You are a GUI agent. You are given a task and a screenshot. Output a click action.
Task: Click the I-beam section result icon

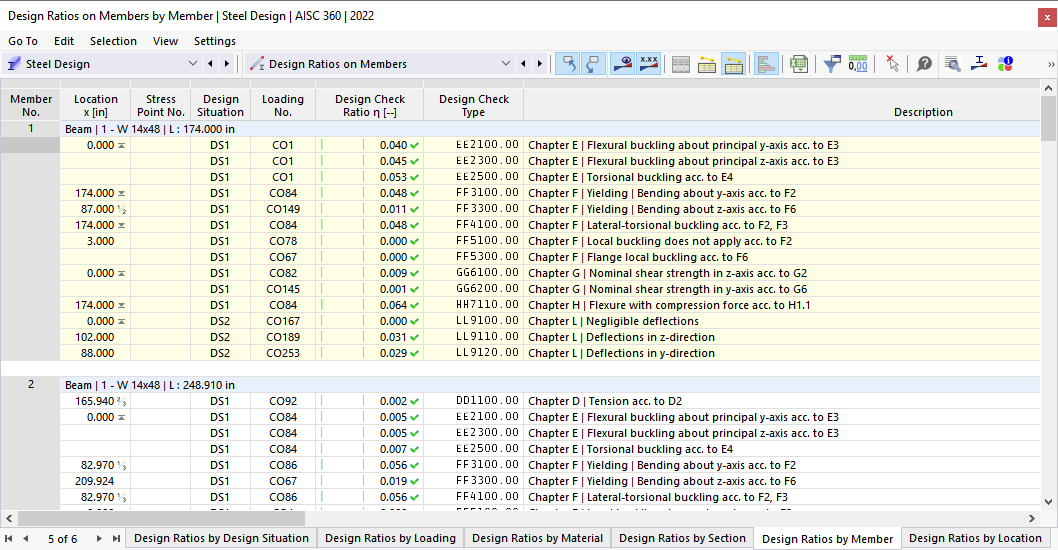point(979,64)
